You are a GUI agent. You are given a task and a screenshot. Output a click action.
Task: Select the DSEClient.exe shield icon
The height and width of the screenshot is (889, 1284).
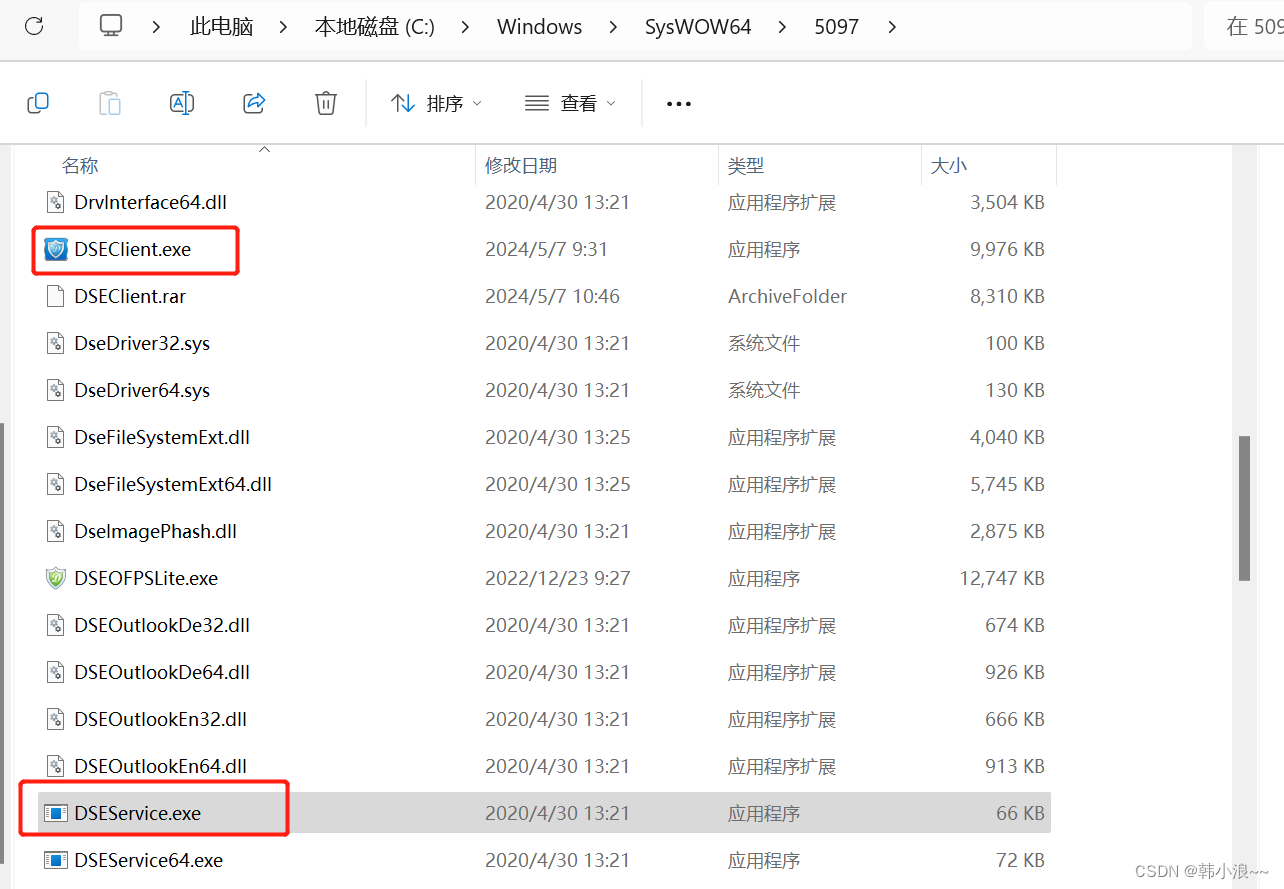pyautogui.click(x=56, y=249)
